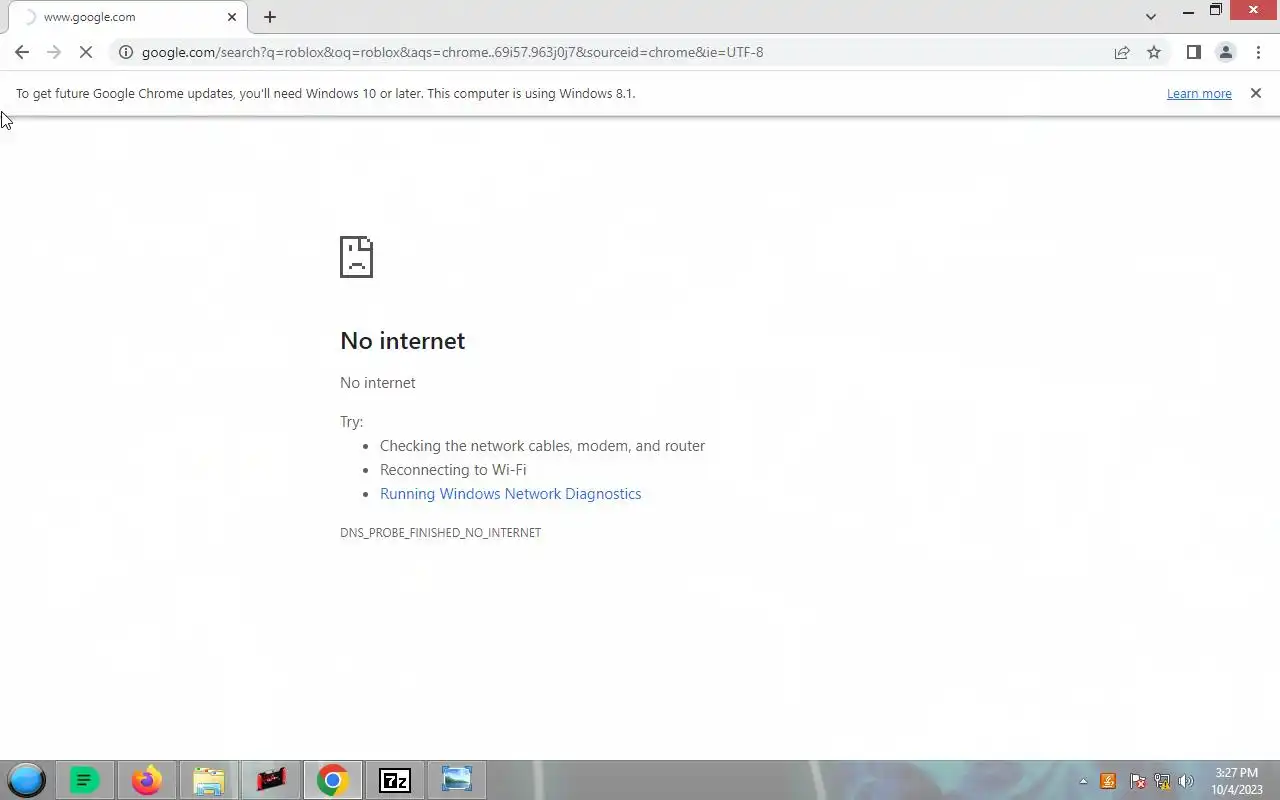
Task: Launch Firefox from the taskbar
Action: tap(146, 780)
